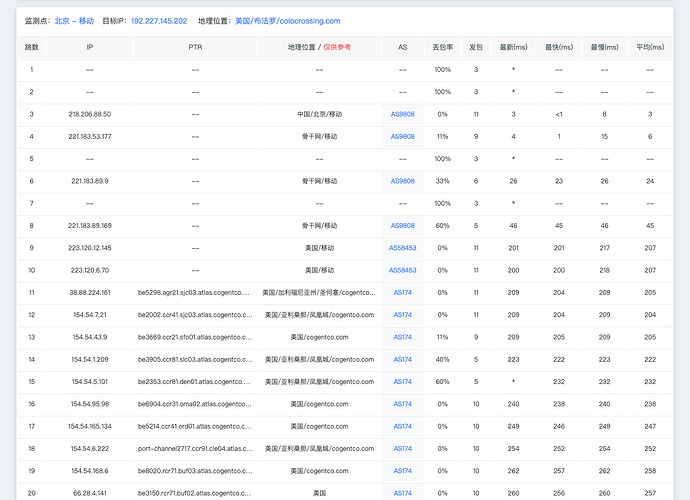The width and height of the screenshot is (690, 500).
Task: Select IP cell 154.54.43.9
Action: (90, 337)
